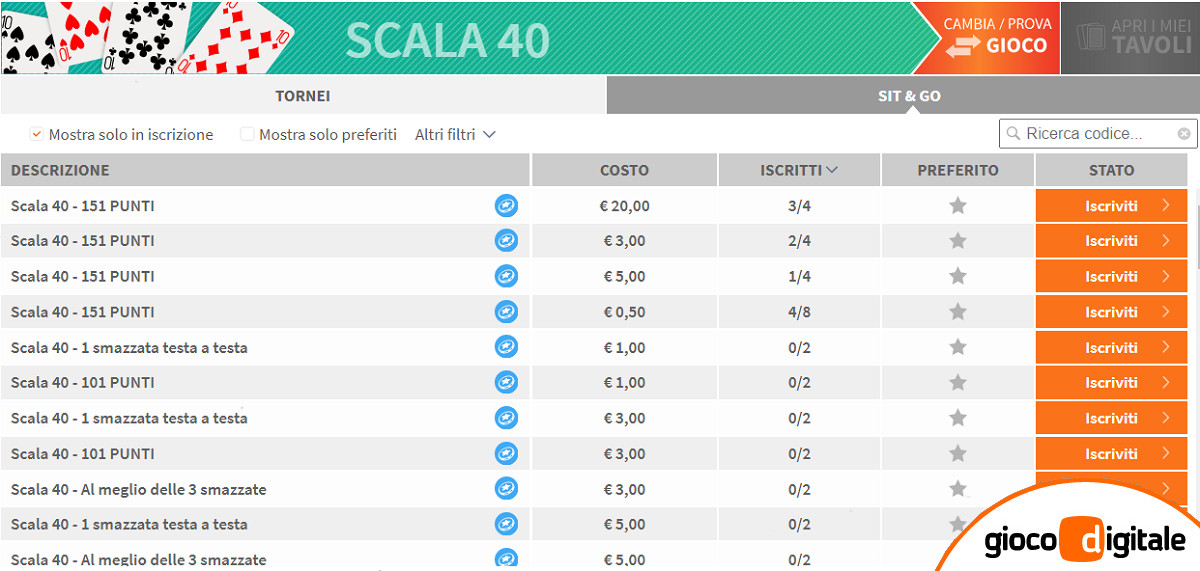Favorite the €20,00 table with star
Viewport: 1200px width, 571px height.
tap(957, 206)
